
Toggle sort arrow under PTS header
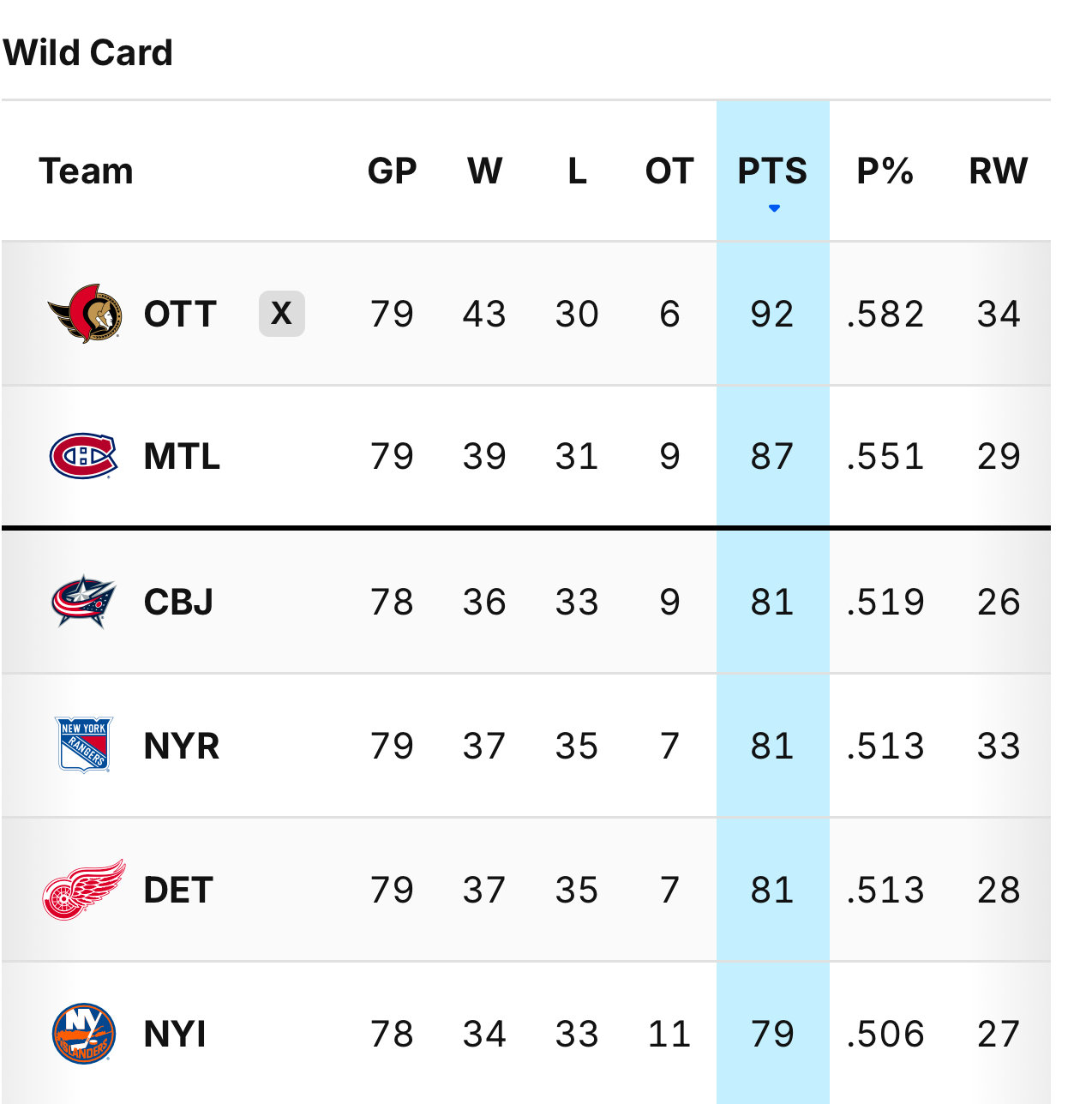point(774,208)
